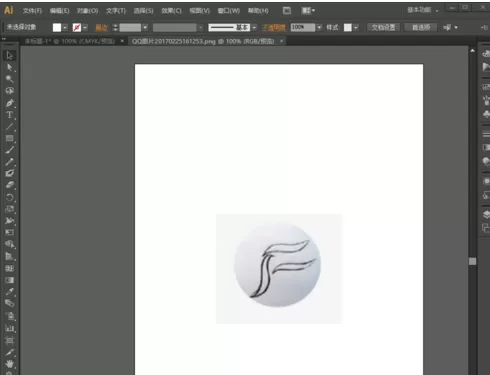
Task: Open the 文字(T) menu
Action: point(116,11)
